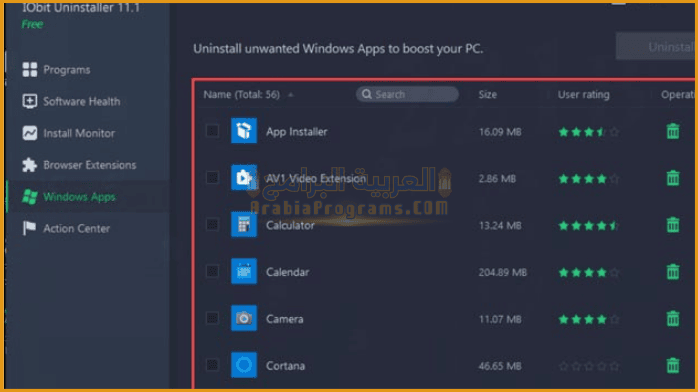Click the User rating column header
The height and width of the screenshot is (392, 698).
coord(584,94)
